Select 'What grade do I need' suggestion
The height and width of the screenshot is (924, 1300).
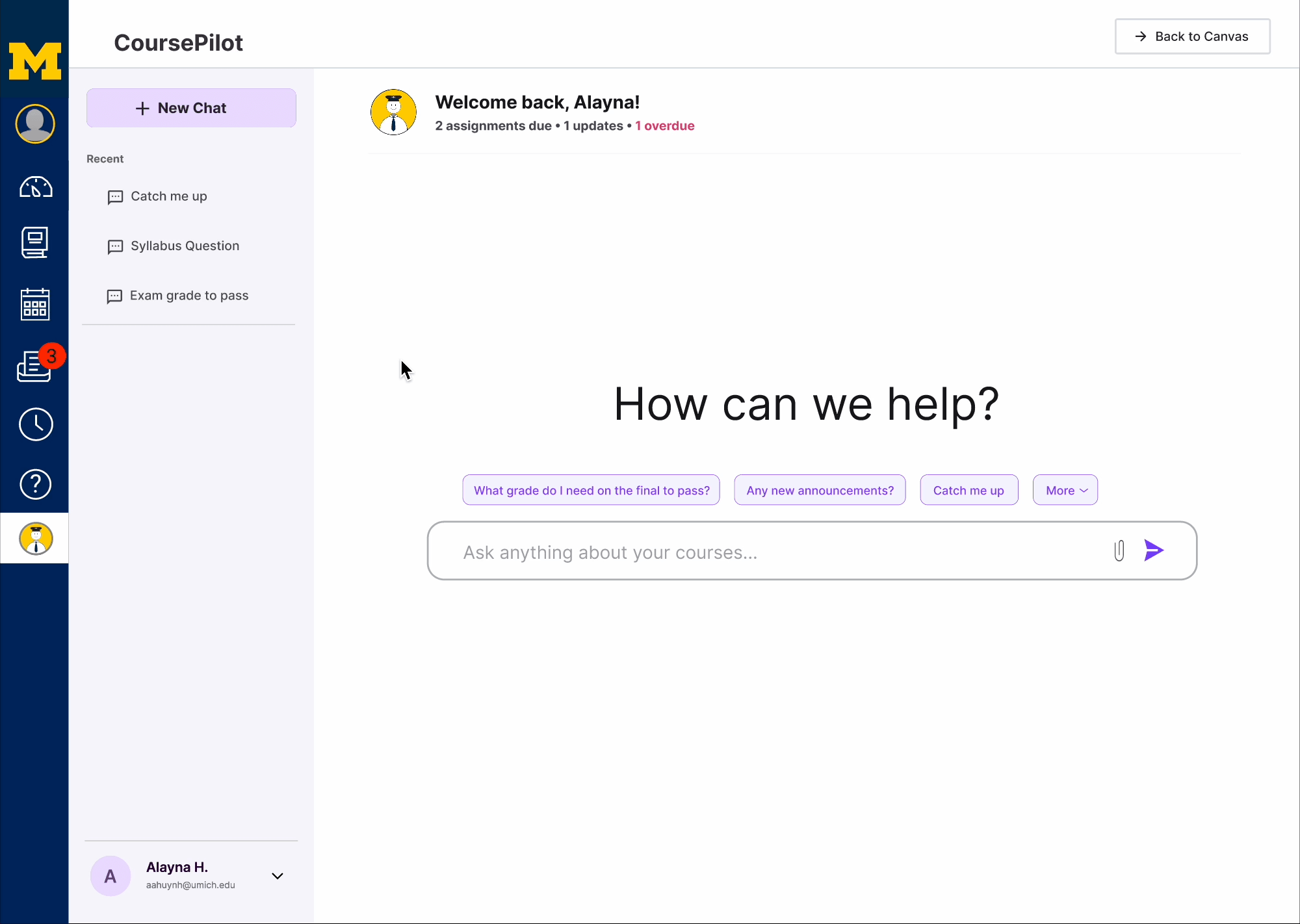[x=591, y=490]
